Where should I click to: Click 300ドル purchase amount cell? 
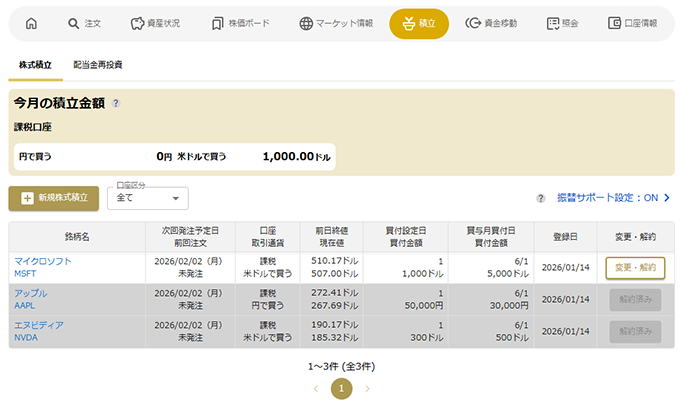point(427,338)
